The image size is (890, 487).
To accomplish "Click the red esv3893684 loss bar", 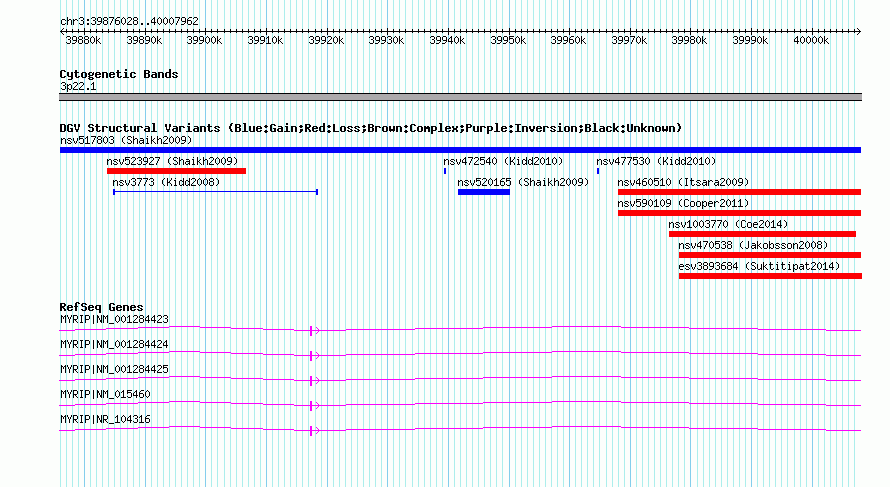I will tap(770, 276).
